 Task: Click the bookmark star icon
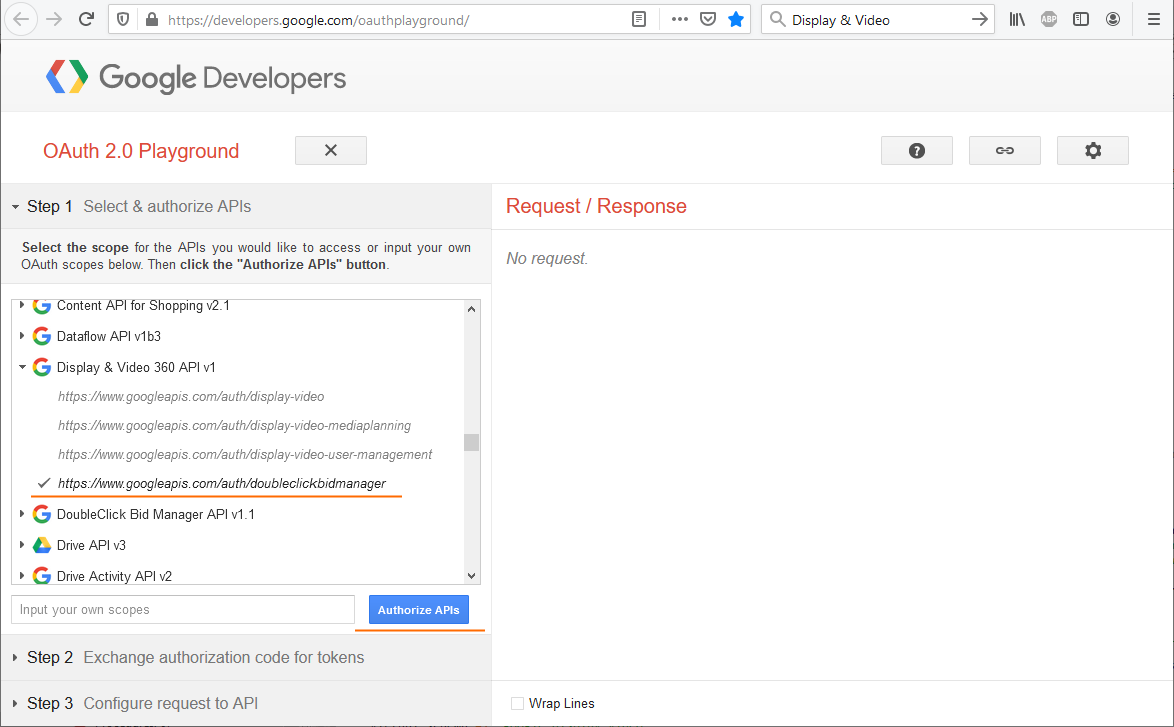(x=736, y=19)
